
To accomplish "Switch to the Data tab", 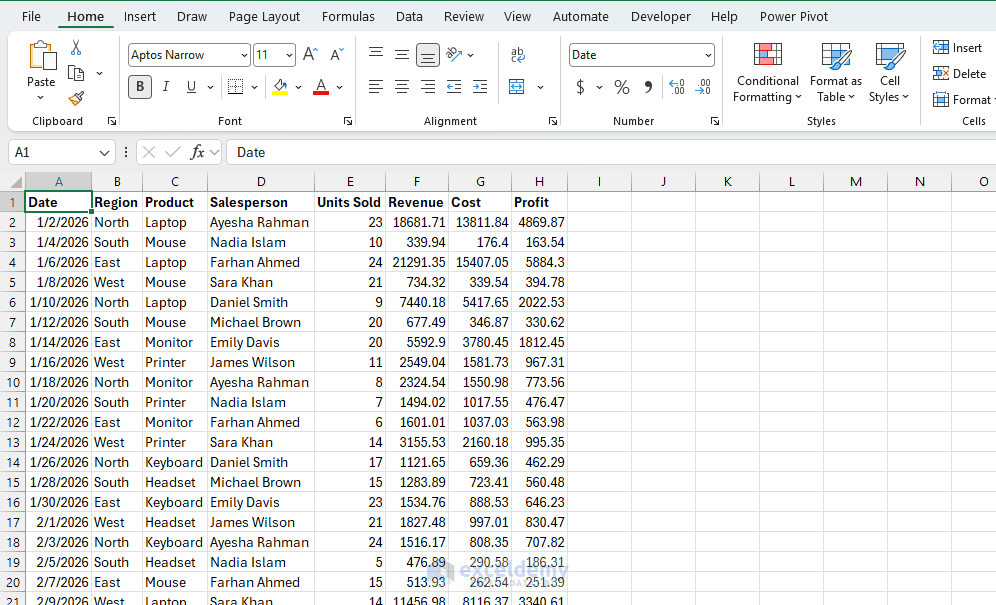I will point(409,17).
